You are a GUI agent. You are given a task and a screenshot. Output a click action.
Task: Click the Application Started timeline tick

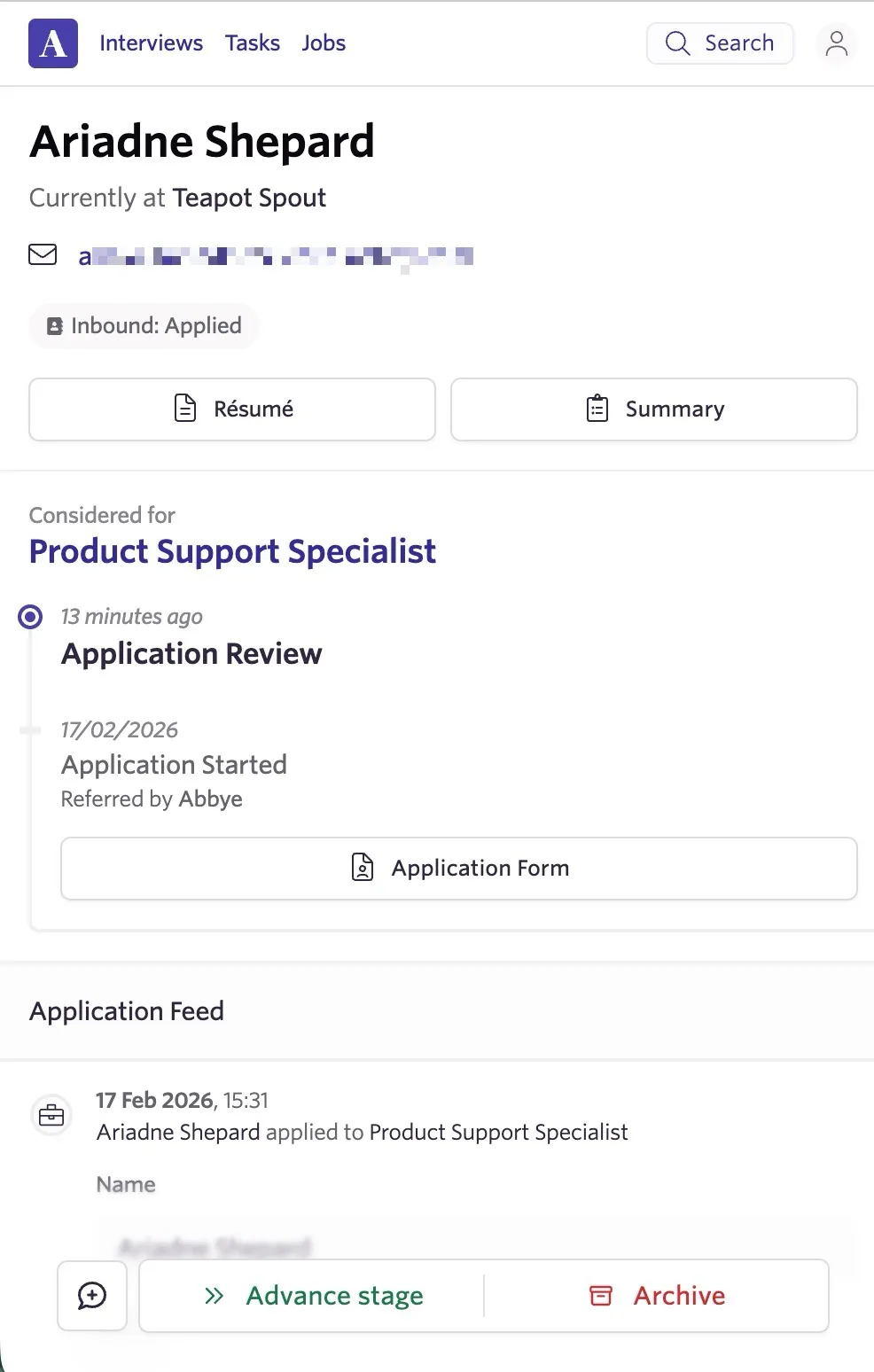30,730
